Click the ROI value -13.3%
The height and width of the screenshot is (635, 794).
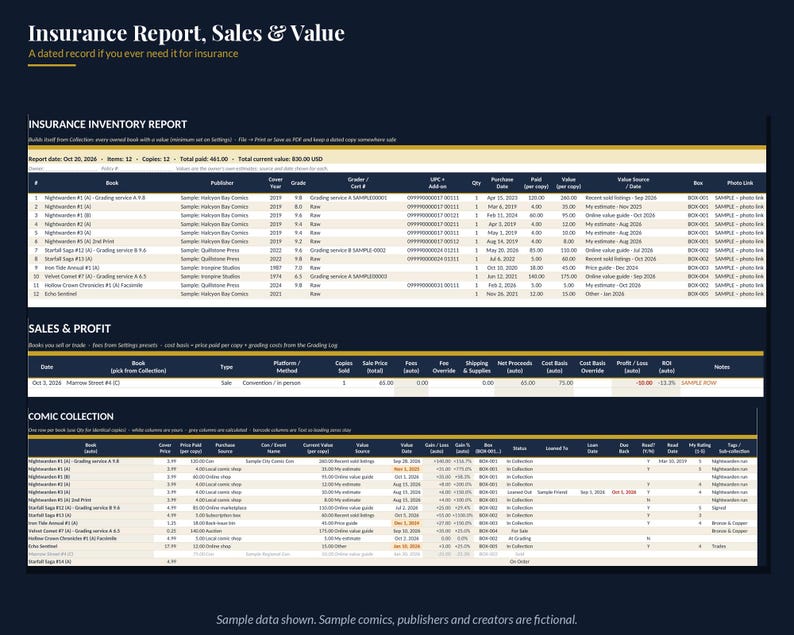(x=666, y=383)
